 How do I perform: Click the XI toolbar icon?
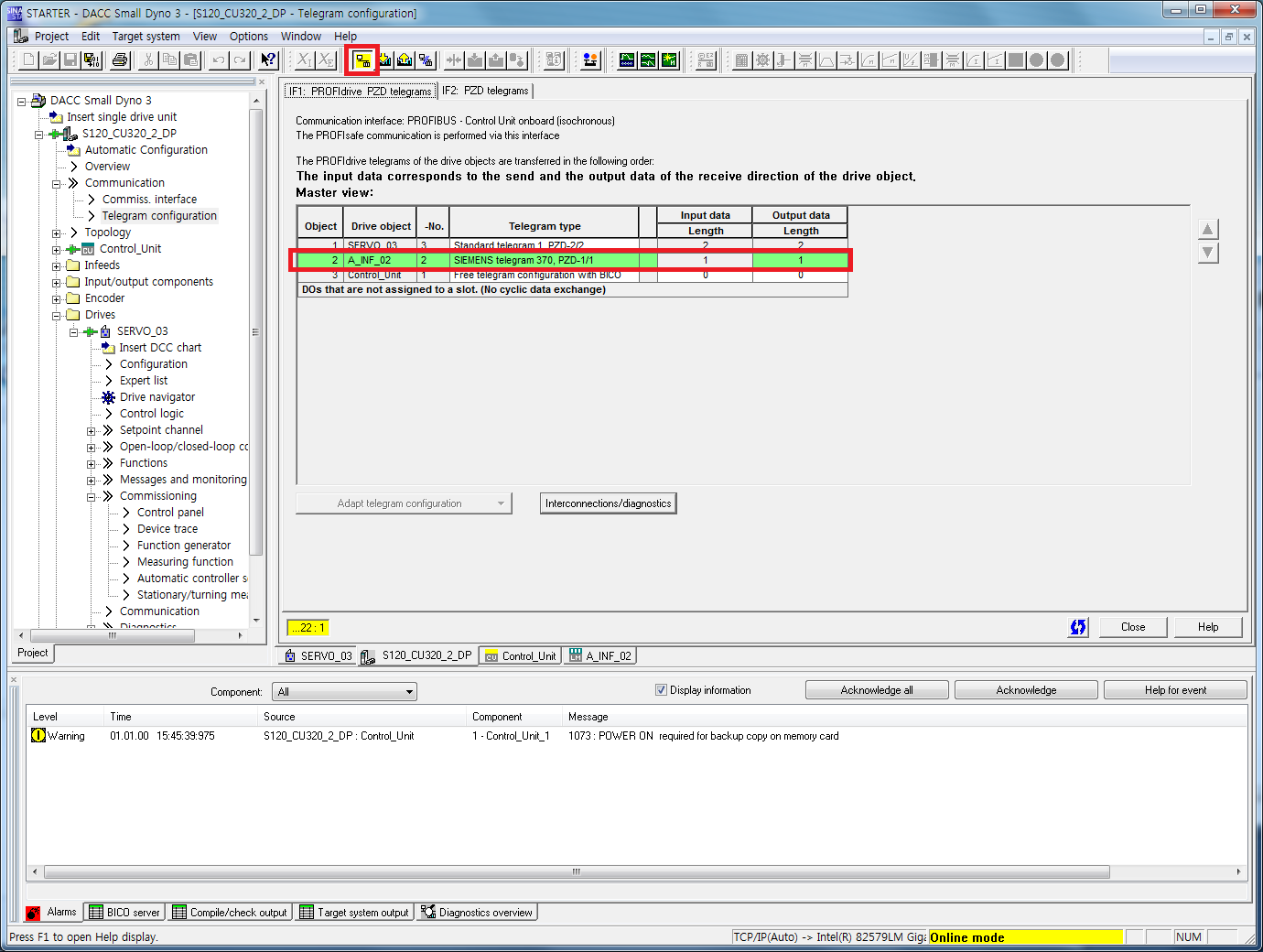(305, 60)
